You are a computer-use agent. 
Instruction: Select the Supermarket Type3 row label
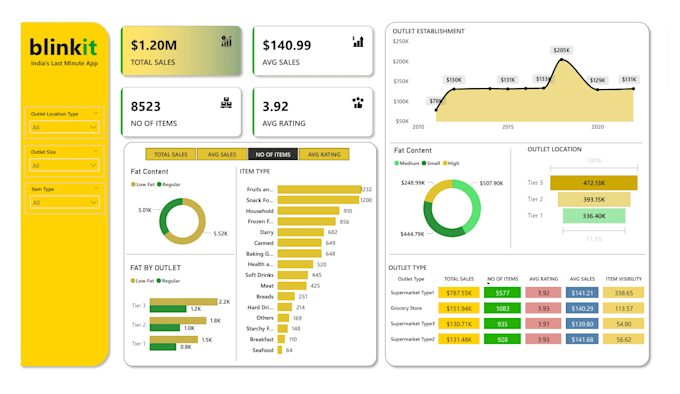pyautogui.click(x=412, y=324)
